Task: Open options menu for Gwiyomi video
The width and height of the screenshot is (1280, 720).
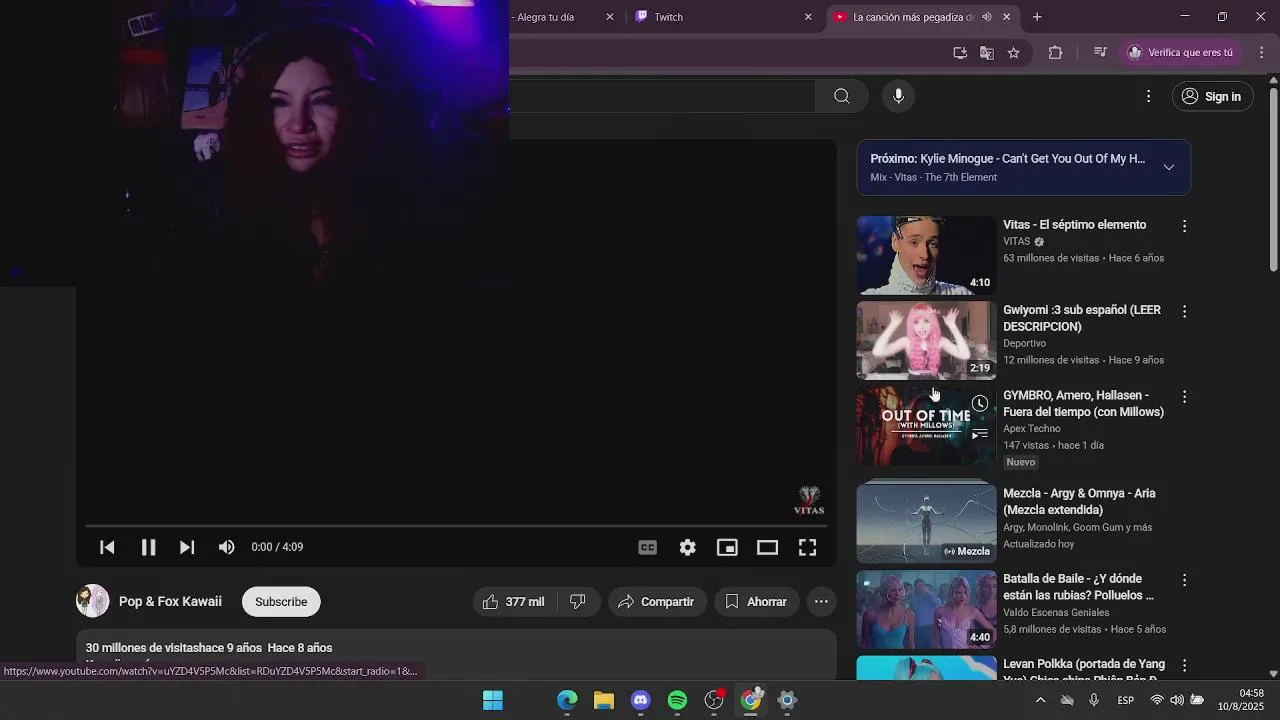Action: click(1184, 311)
